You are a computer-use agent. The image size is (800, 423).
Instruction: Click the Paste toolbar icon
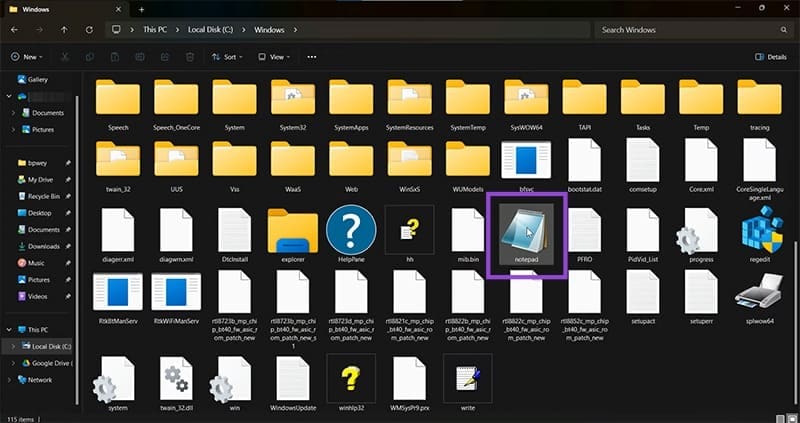tap(115, 57)
